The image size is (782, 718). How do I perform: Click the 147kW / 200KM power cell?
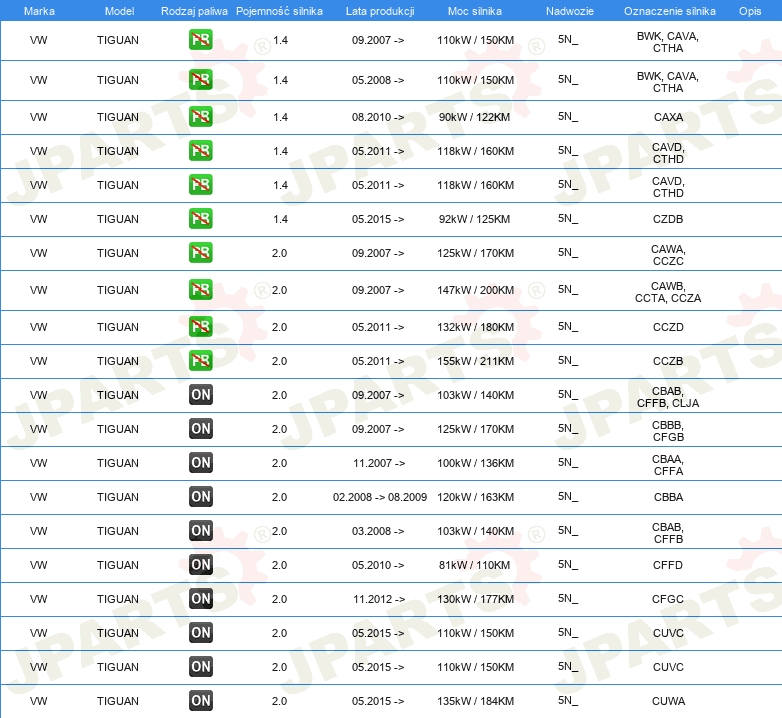(x=475, y=290)
